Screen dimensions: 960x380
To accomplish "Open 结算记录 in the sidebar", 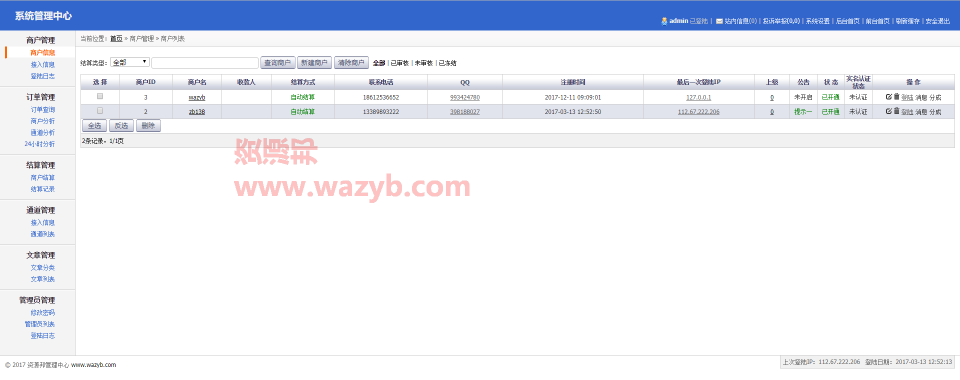I will (x=43, y=189).
